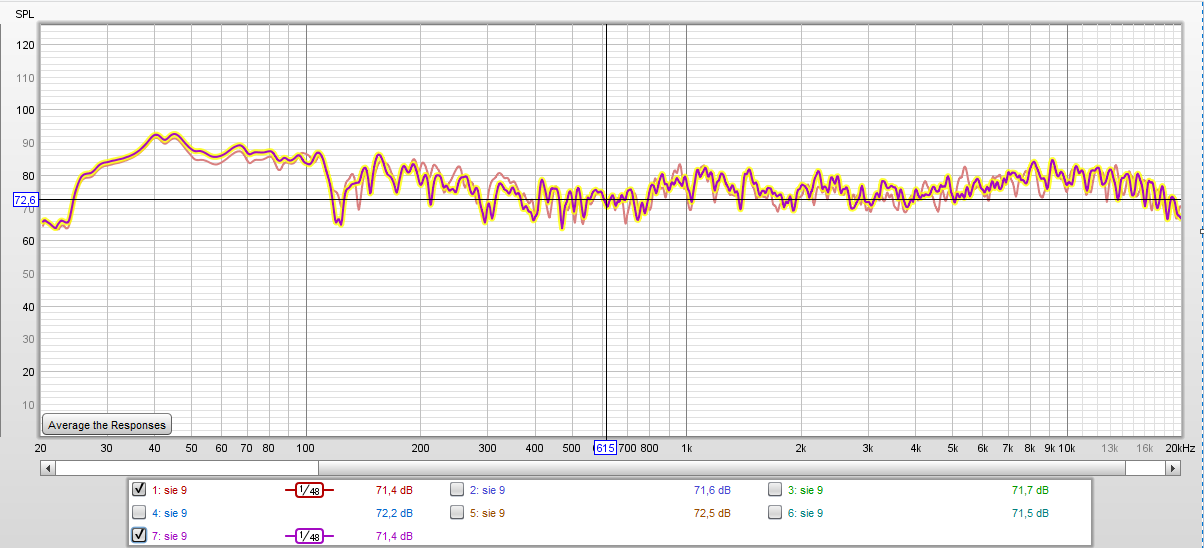Click the "7: sie 9" legend label
1204x548 pixels.
point(169,536)
